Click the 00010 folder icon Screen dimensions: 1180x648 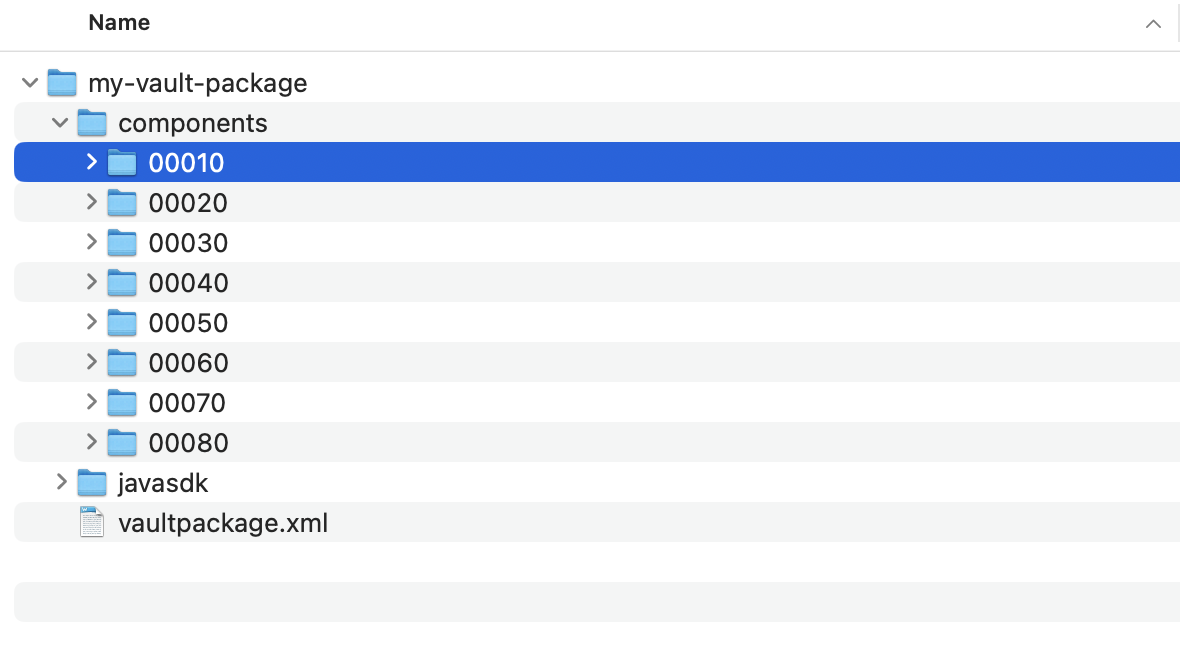(121, 162)
